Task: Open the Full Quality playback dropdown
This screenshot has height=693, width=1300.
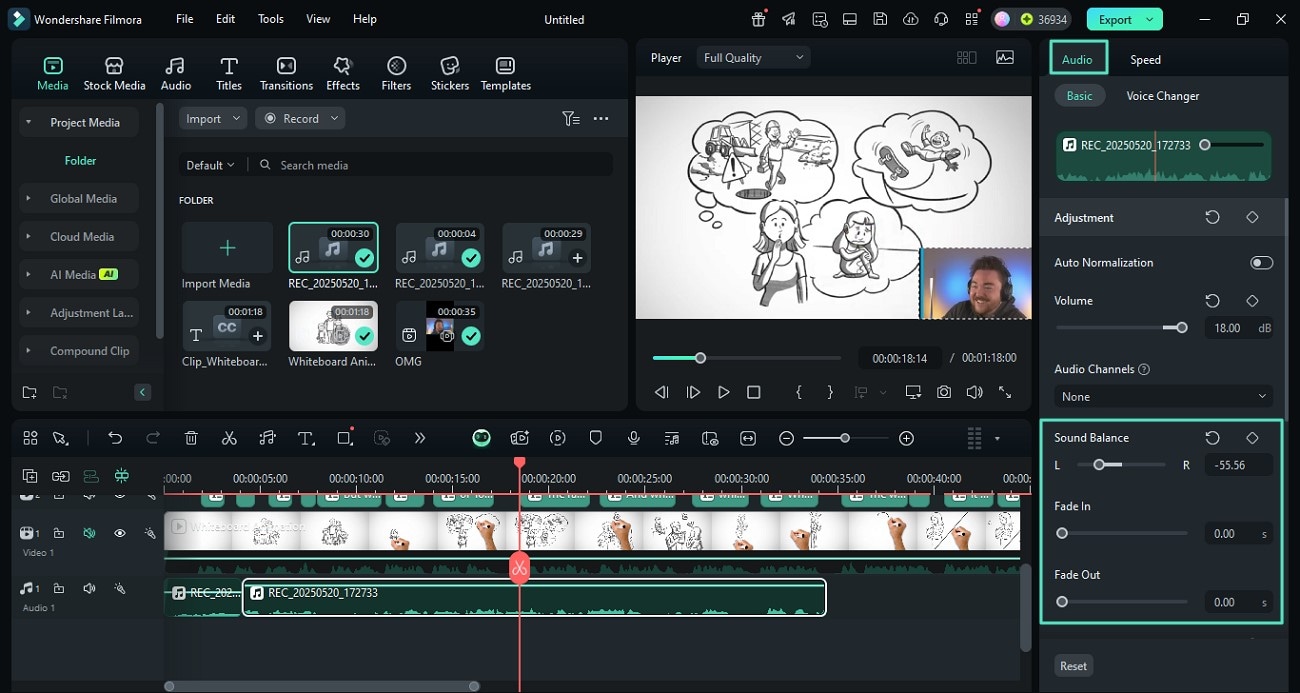Action: (x=753, y=58)
